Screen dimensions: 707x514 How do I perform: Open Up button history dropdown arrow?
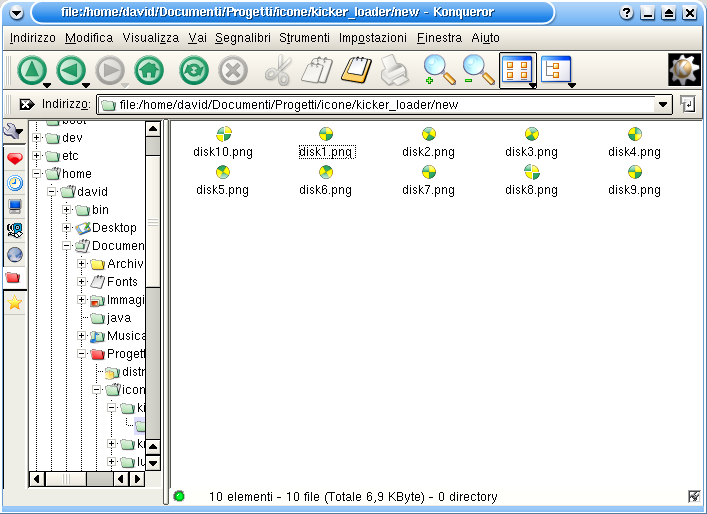pos(46,85)
